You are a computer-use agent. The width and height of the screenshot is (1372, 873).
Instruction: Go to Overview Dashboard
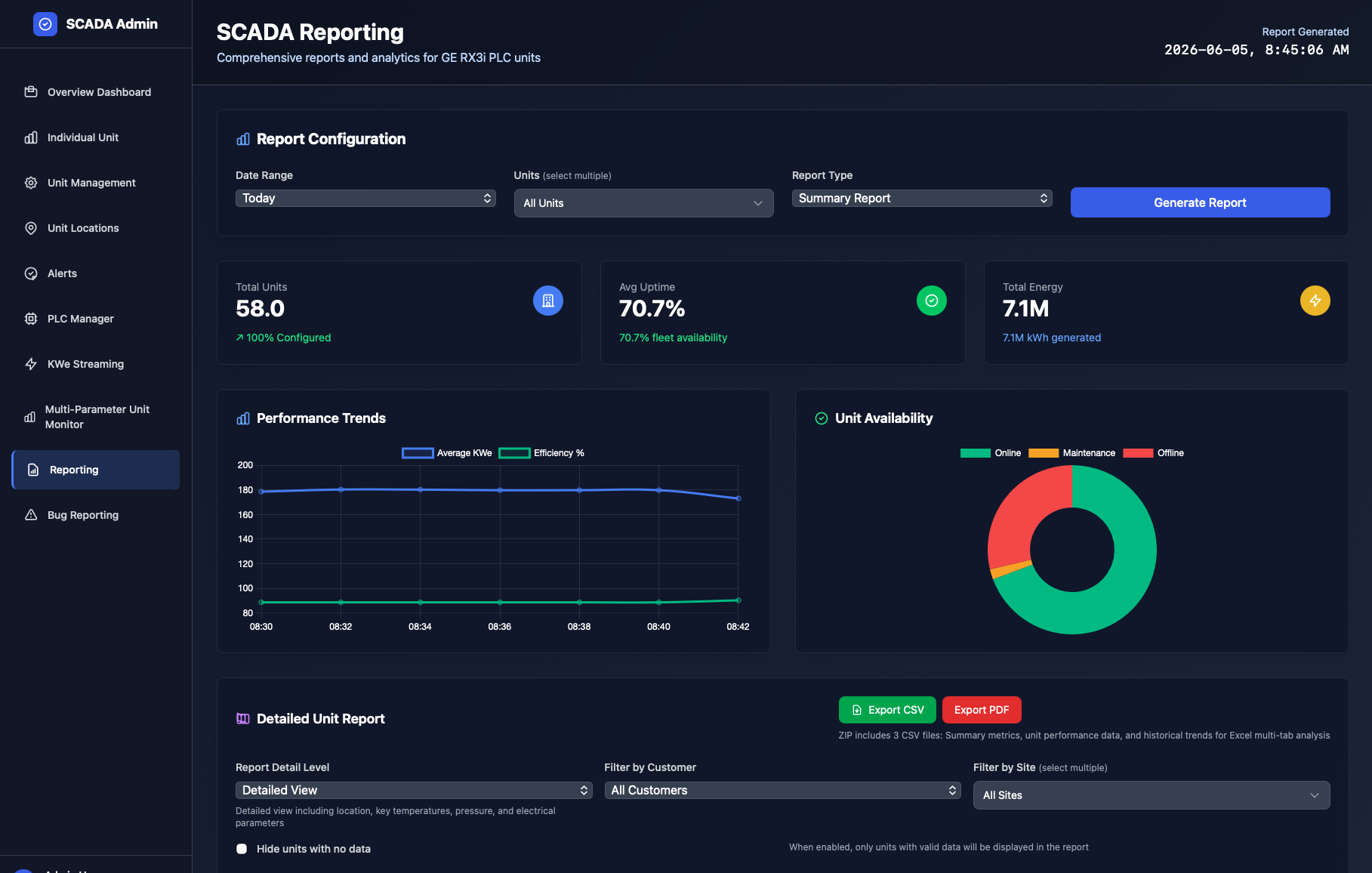tap(96, 92)
